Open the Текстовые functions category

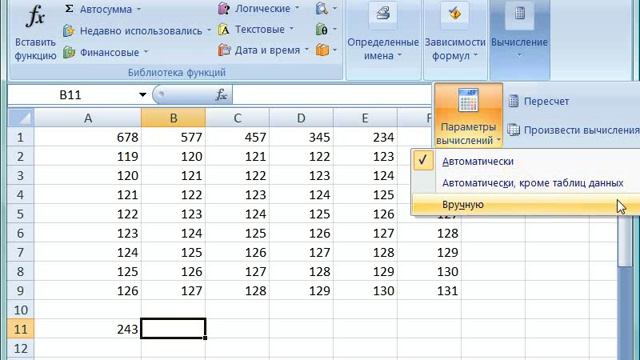pyautogui.click(x=256, y=29)
